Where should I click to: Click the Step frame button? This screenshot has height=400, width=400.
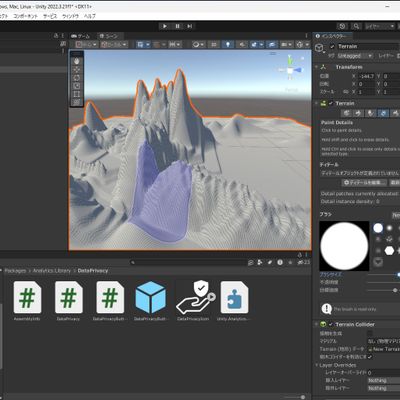point(190,26)
